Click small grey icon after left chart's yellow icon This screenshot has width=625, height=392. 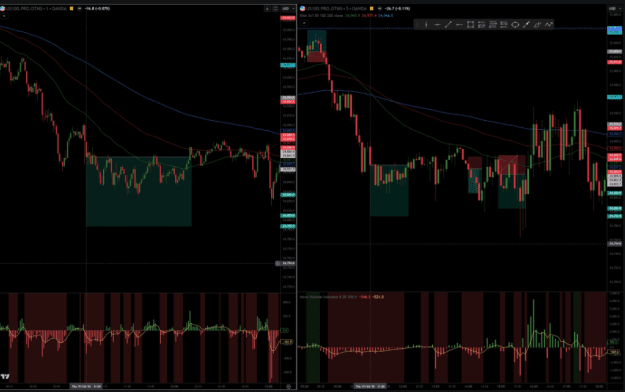tap(79, 8)
